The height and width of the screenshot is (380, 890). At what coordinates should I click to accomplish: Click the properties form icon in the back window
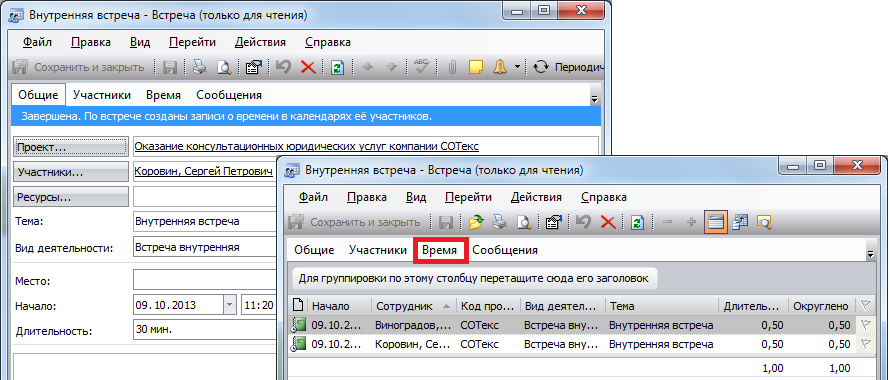point(253,67)
